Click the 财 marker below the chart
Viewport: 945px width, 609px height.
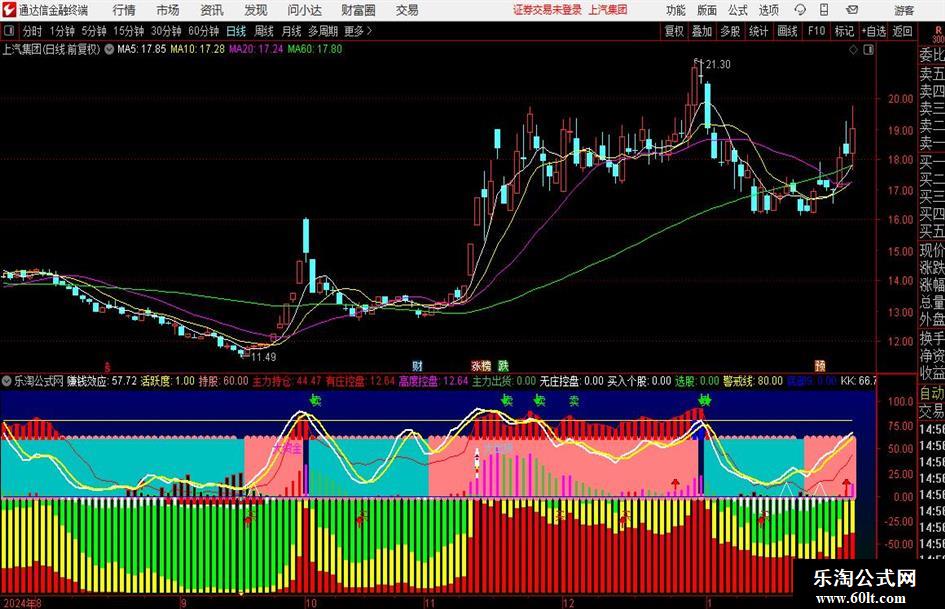tap(417, 365)
